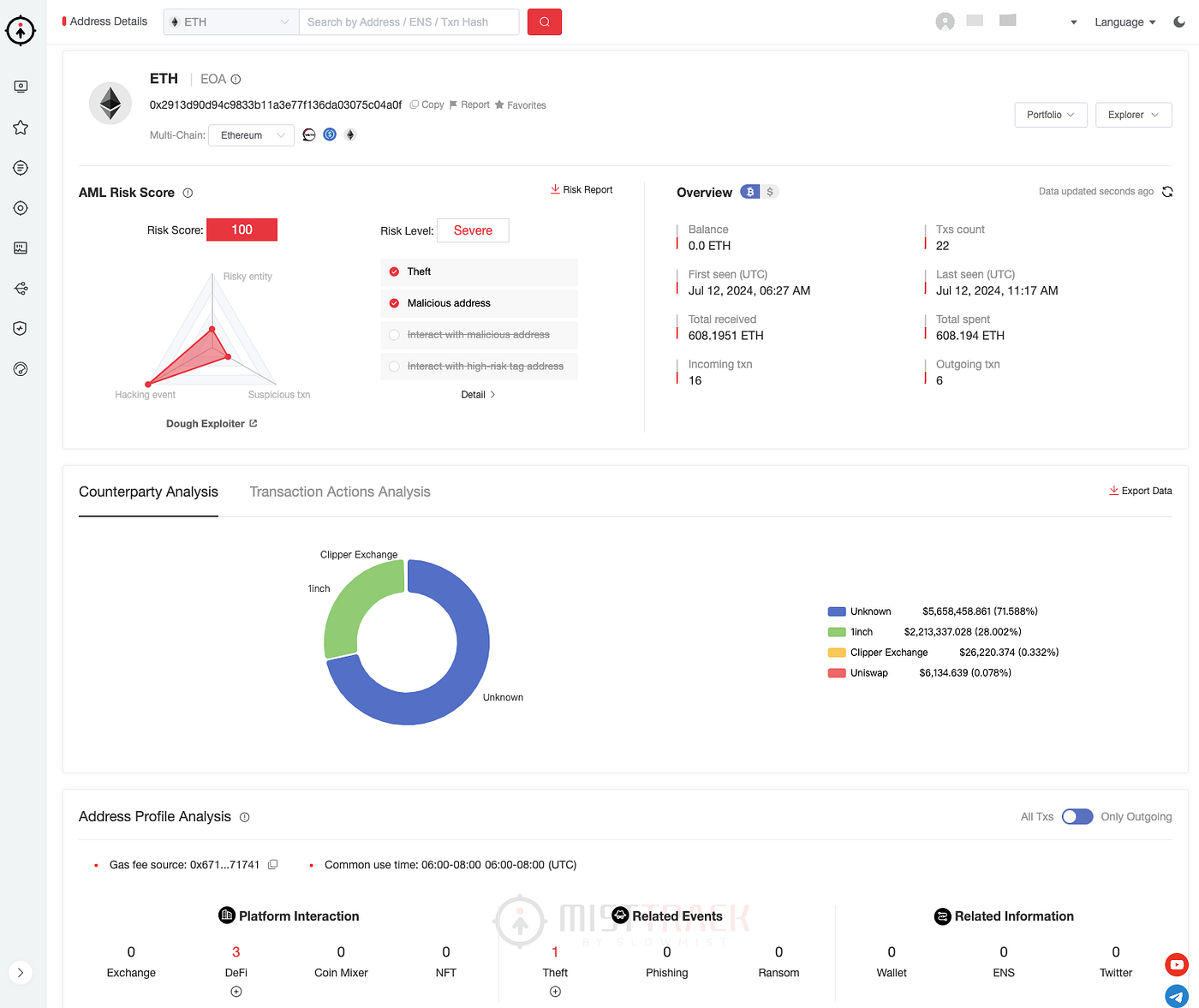Select the Ethereum diamond chain icon
The image size is (1199, 1008).
[350, 134]
